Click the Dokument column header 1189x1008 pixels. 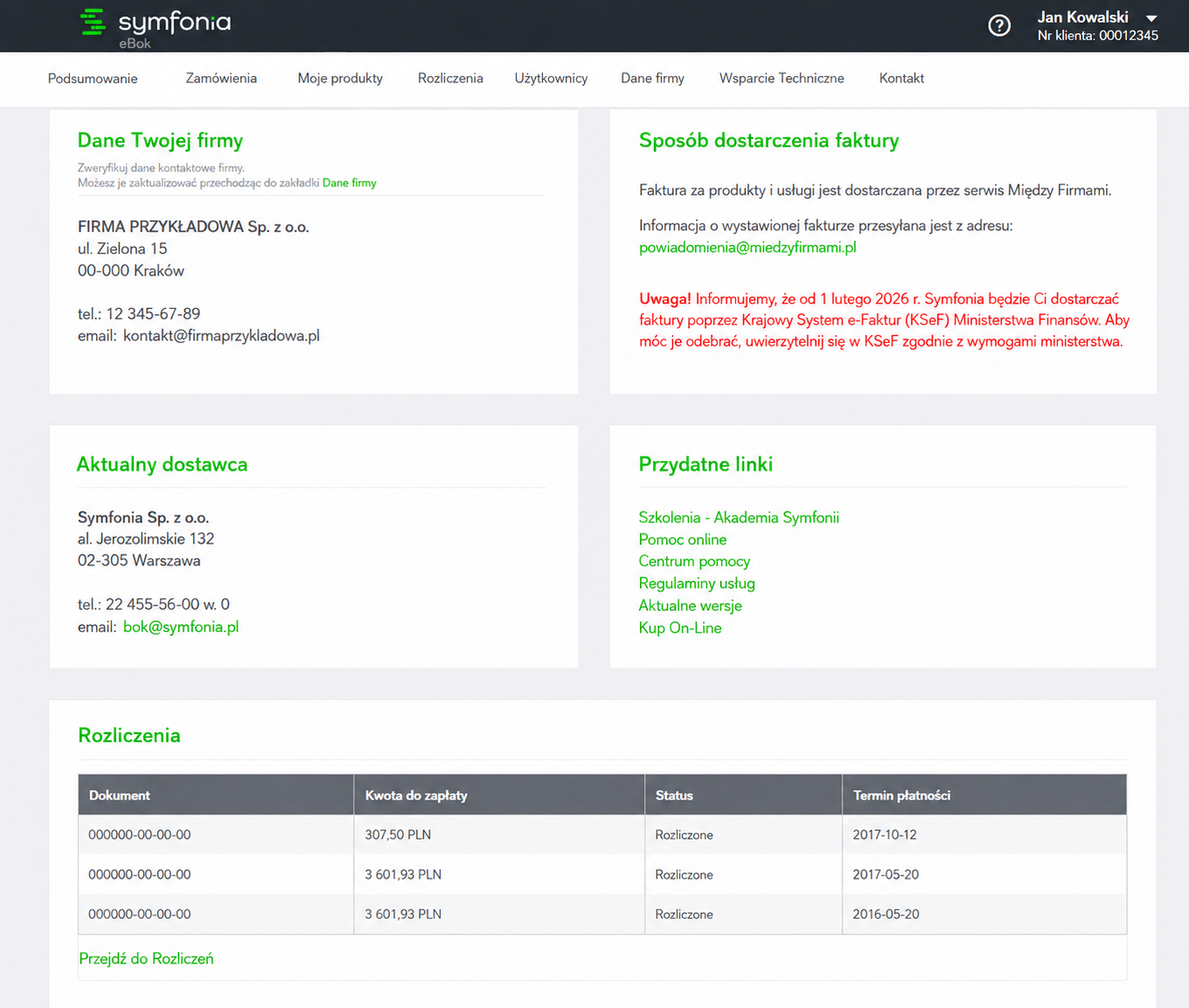click(216, 795)
